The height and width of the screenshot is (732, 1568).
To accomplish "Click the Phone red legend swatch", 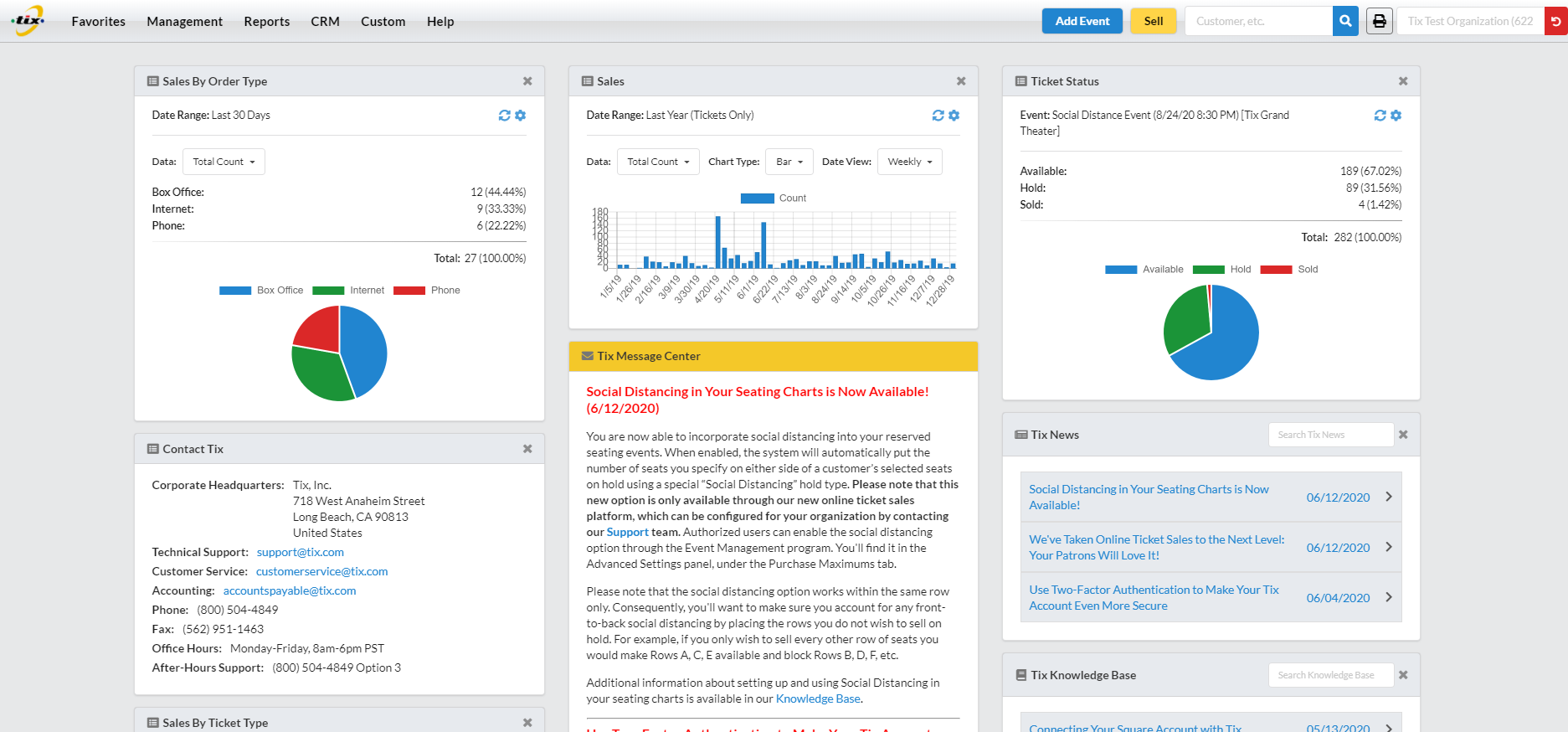I will pos(409,291).
